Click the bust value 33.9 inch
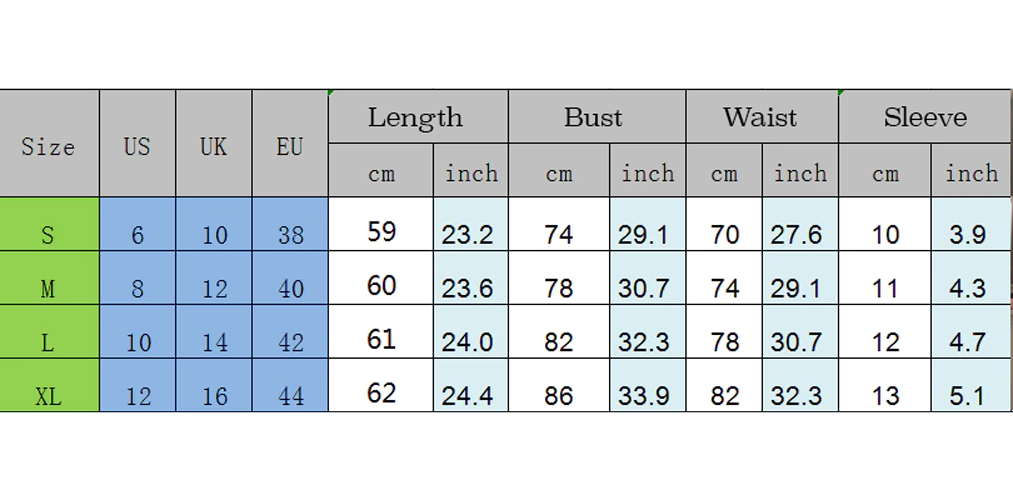 coord(645,396)
